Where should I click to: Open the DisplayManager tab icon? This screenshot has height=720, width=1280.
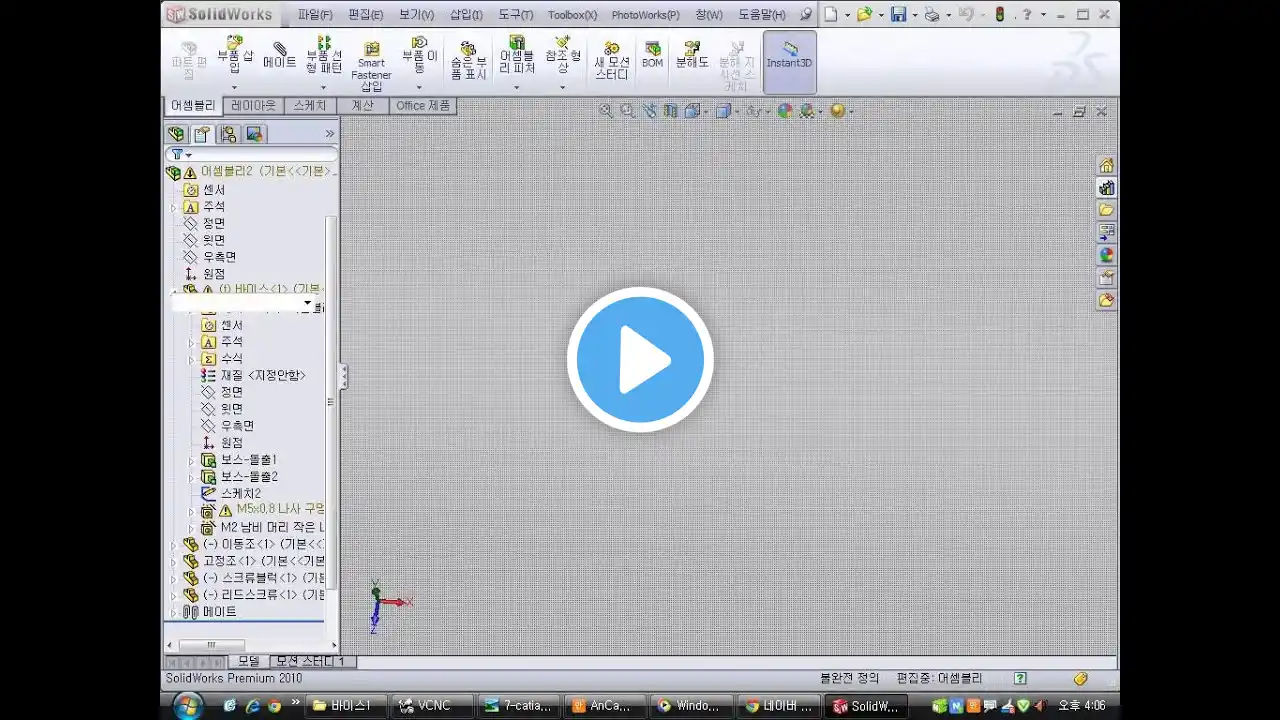coord(255,134)
